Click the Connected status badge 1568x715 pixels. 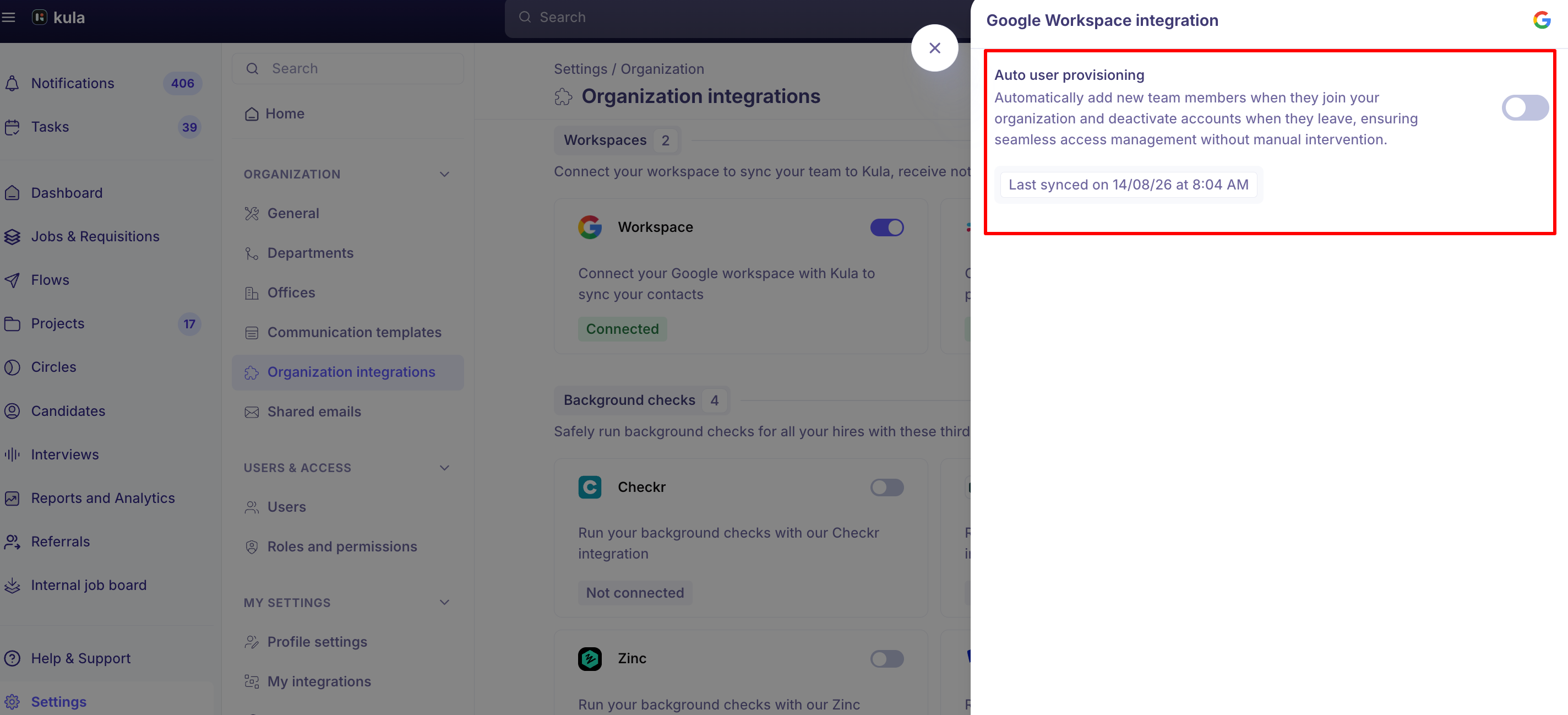(x=622, y=329)
